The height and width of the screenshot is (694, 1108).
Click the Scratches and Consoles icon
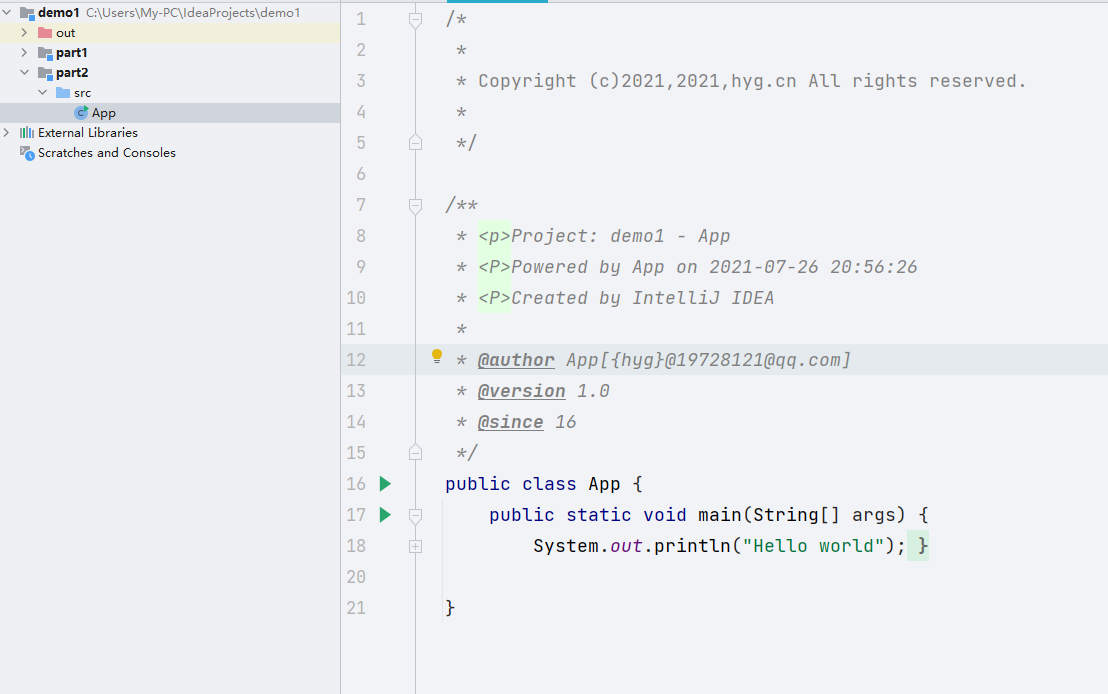27,153
